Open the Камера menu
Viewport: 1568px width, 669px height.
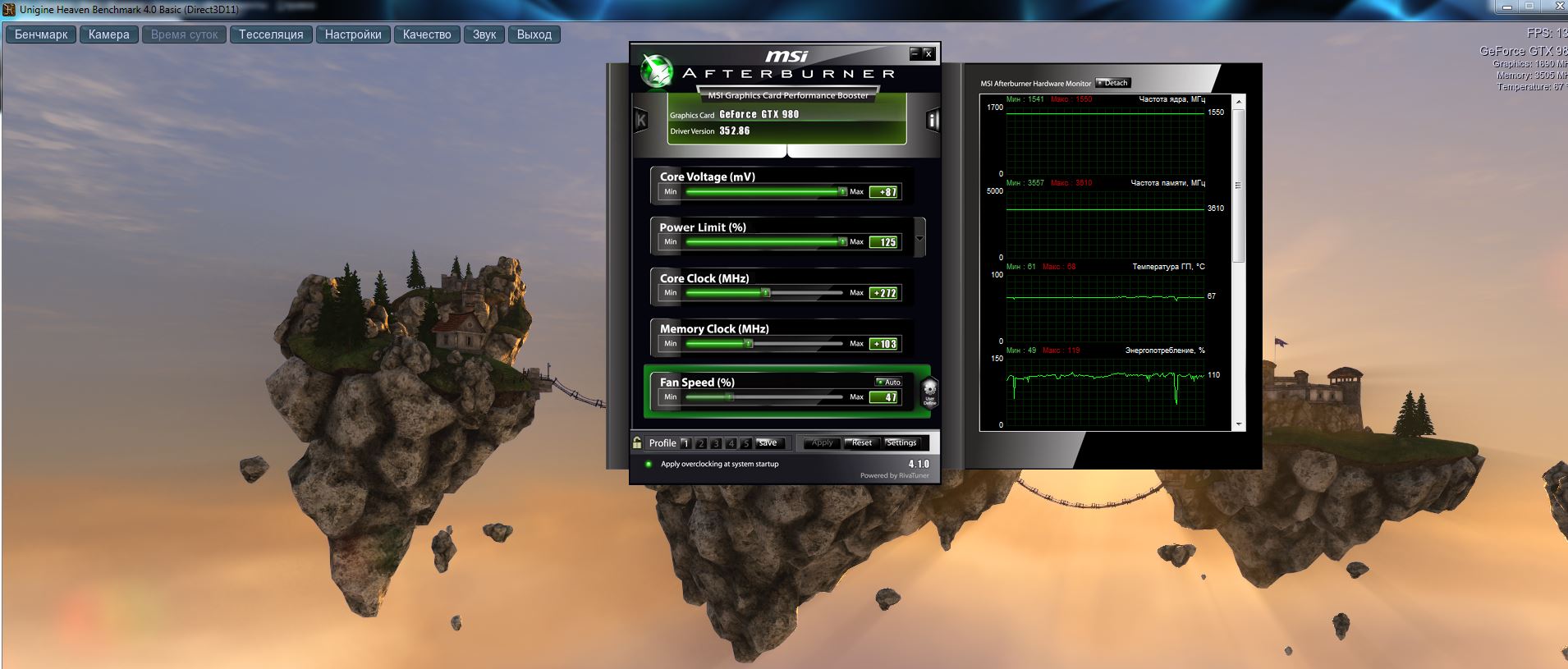pyautogui.click(x=109, y=34)
